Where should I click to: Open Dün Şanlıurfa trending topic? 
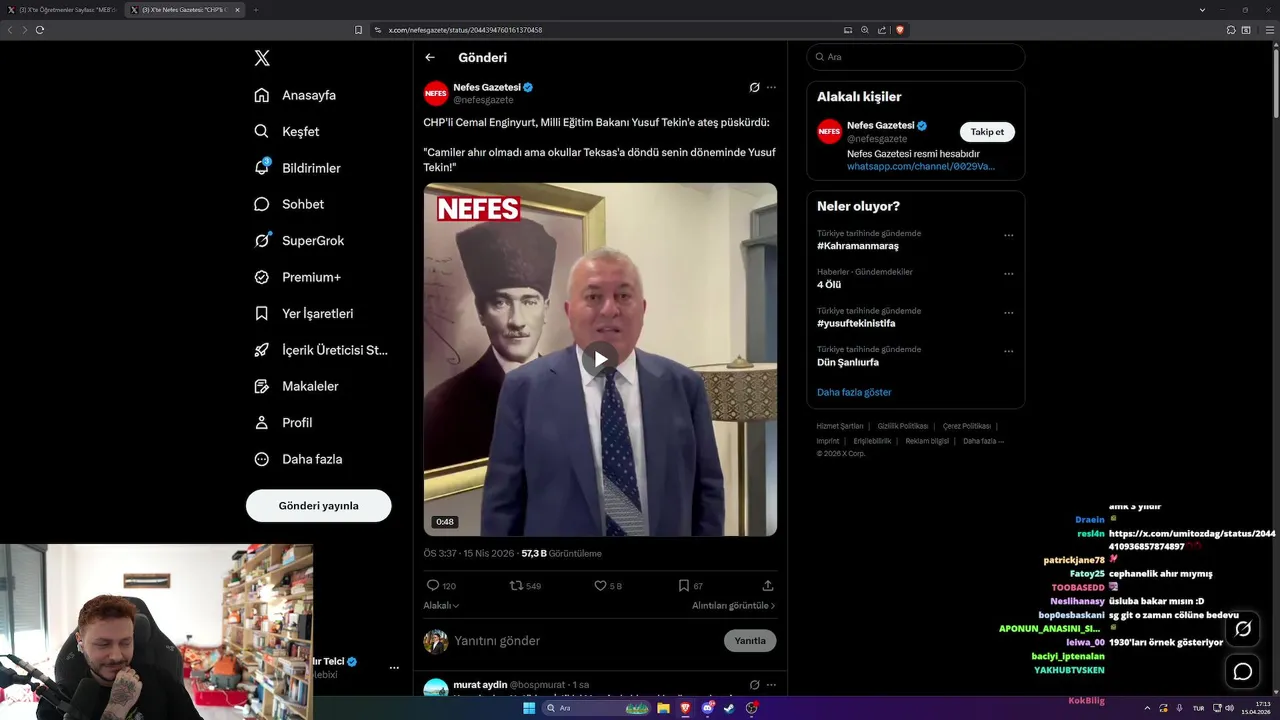(x=848, y=362)
